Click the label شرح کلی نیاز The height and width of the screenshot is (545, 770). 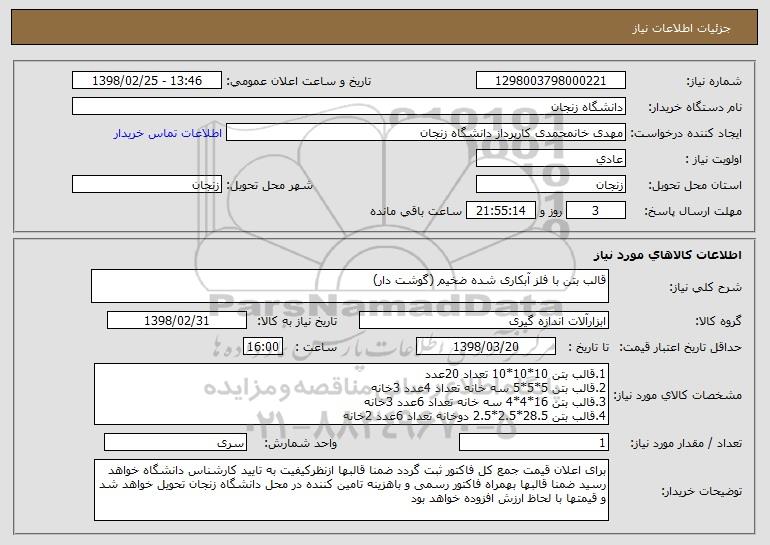706,287
